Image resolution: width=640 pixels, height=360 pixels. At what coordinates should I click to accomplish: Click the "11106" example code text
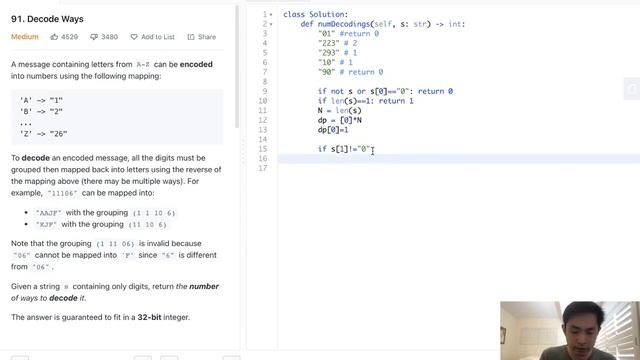click(x=62, y=193)
